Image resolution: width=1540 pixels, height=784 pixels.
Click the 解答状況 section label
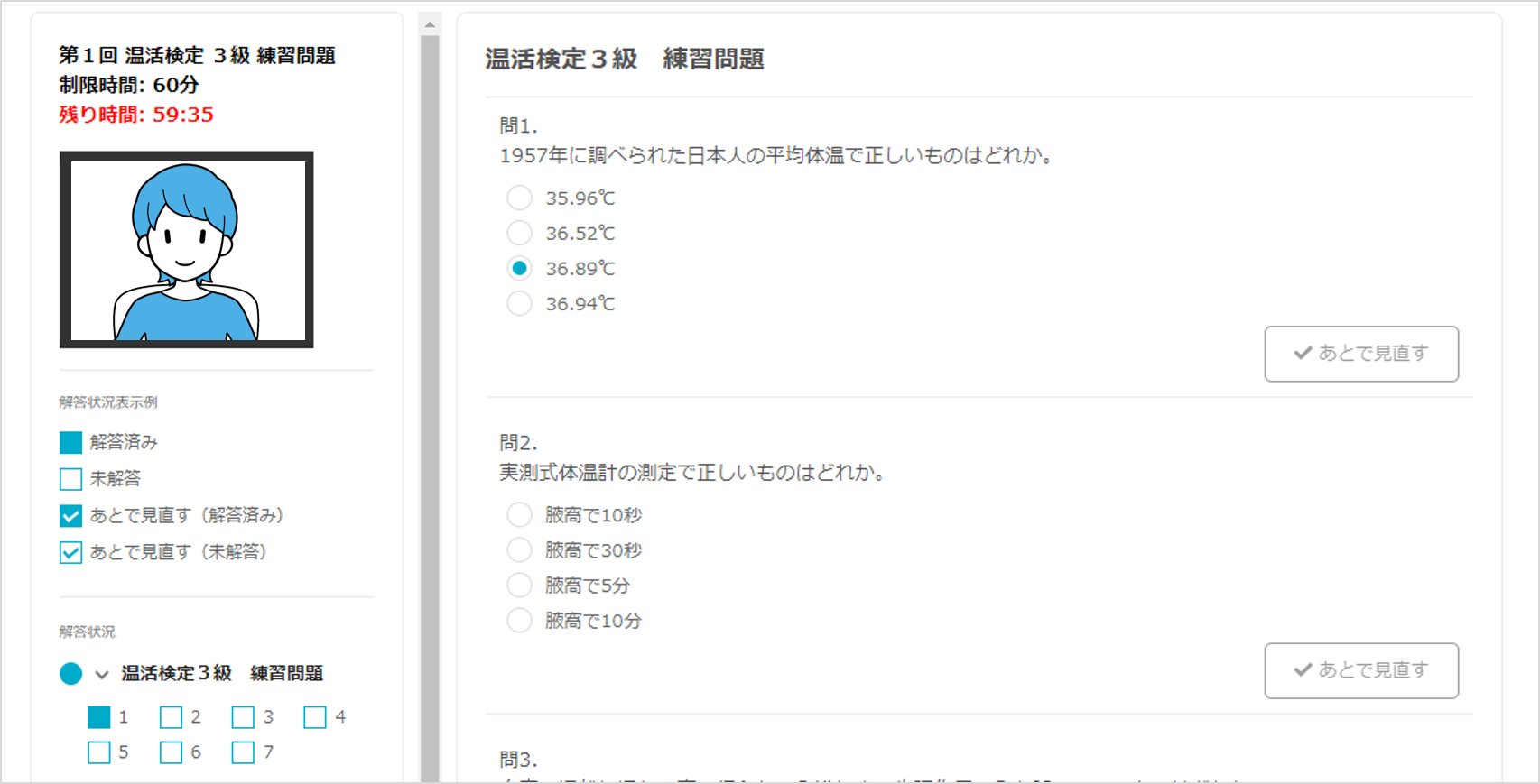pyautogui.click(x=88, y=632)
